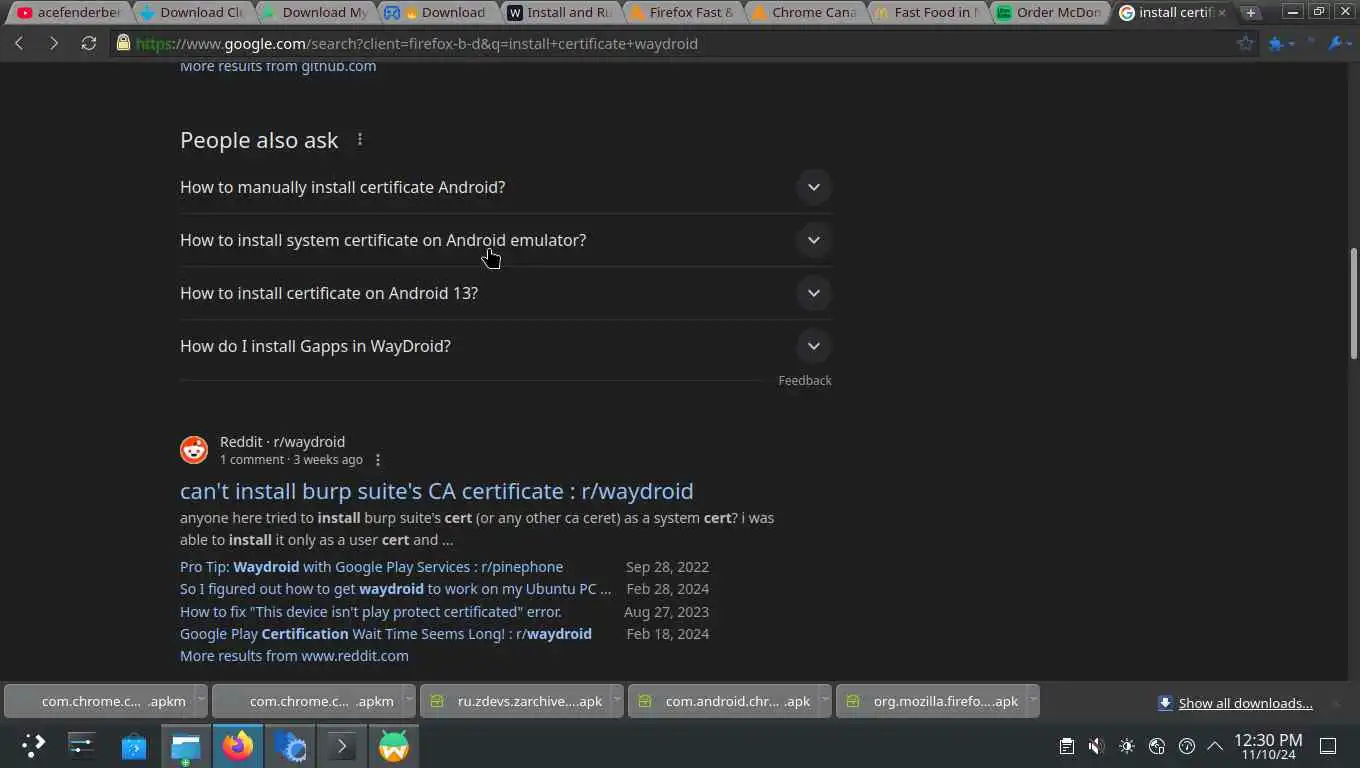The width and height of the screenshot is (1360, 768).
Task: Click the padlock site security icon
Action: click(x=123, y=43)
